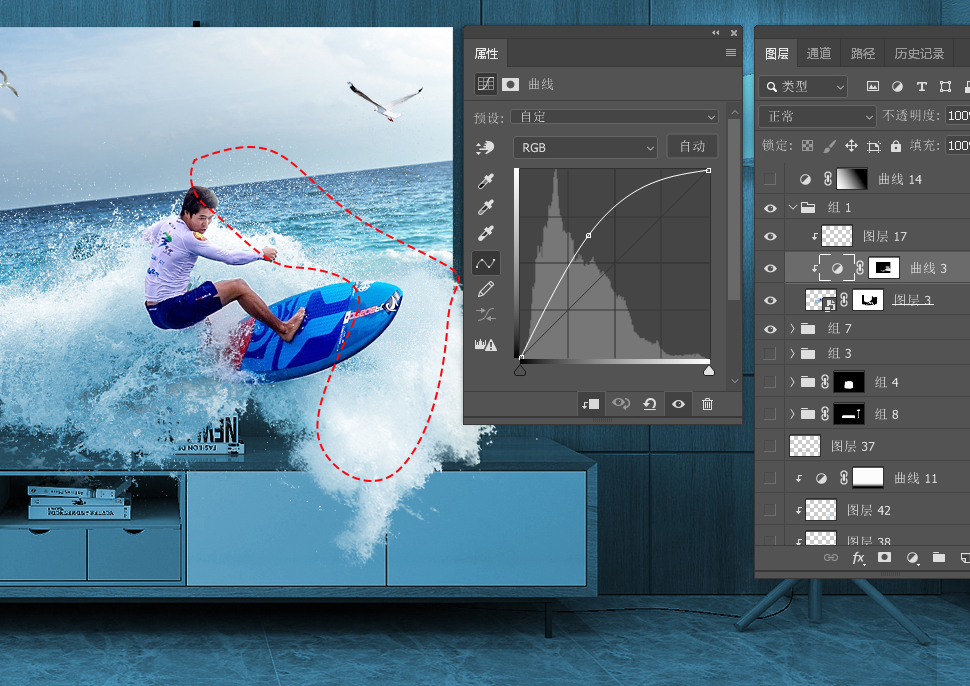Click the 自动 auto button

click(692, 147)
